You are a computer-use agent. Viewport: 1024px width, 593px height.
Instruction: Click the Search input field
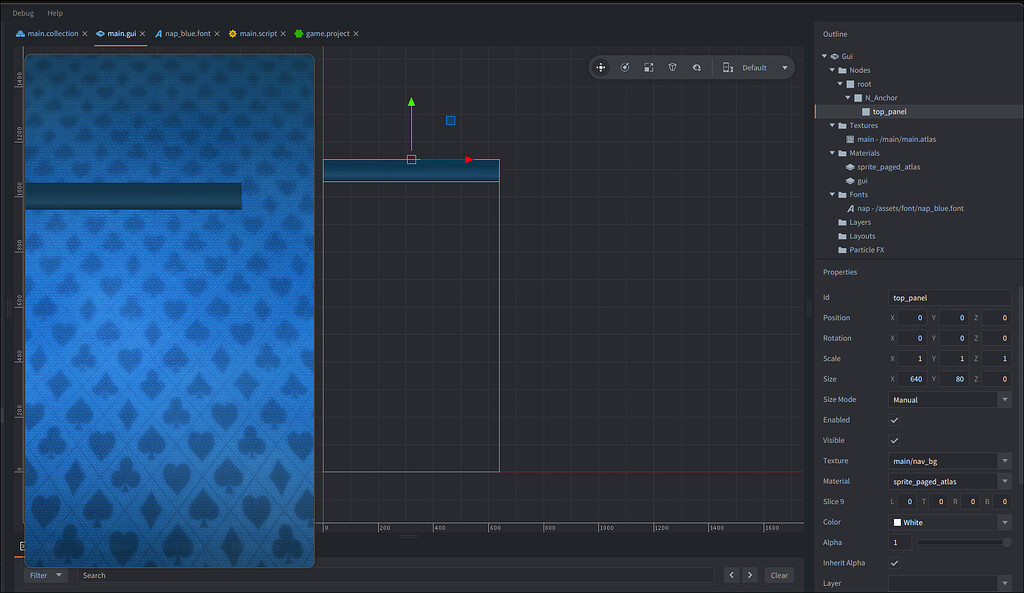coord(150,575)
